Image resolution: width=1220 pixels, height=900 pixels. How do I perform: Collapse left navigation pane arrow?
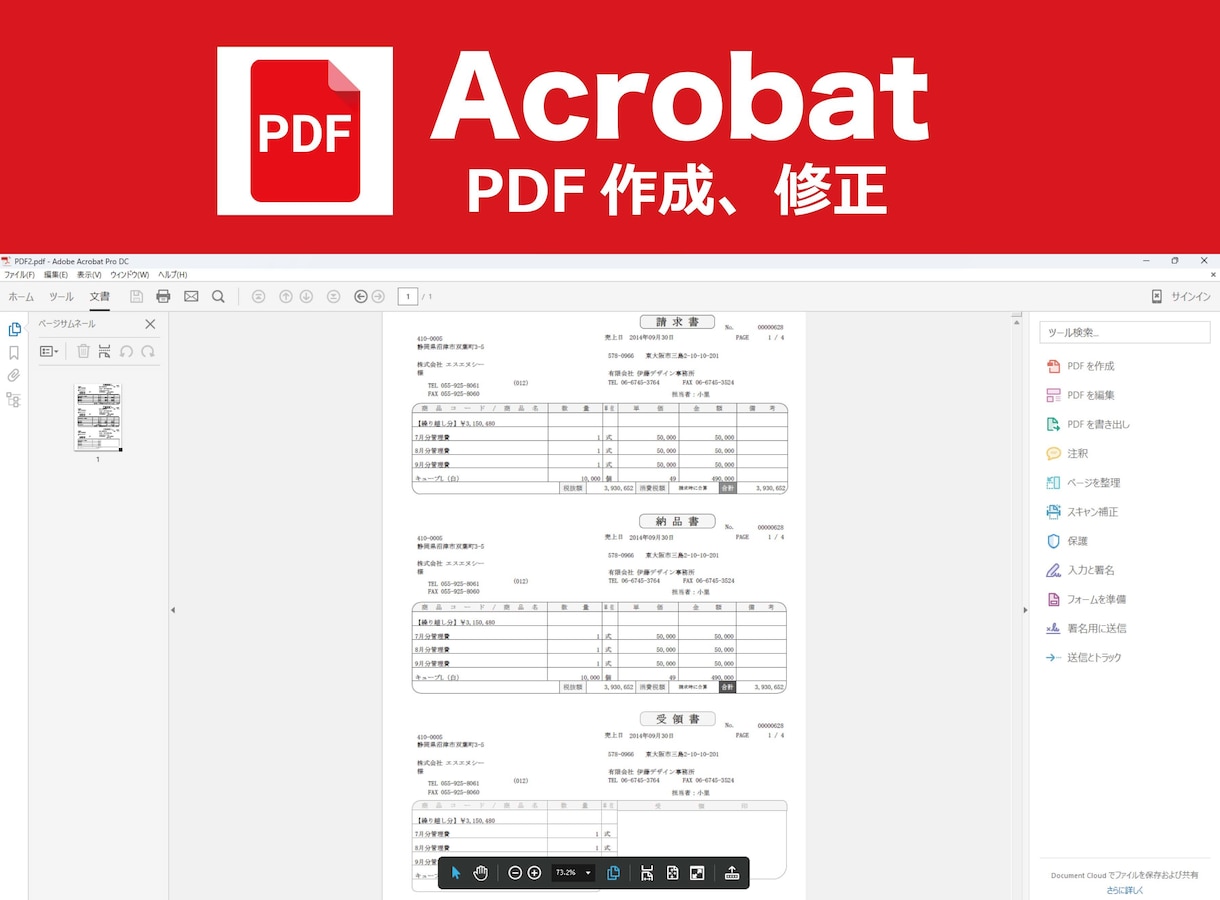point(172,610)
